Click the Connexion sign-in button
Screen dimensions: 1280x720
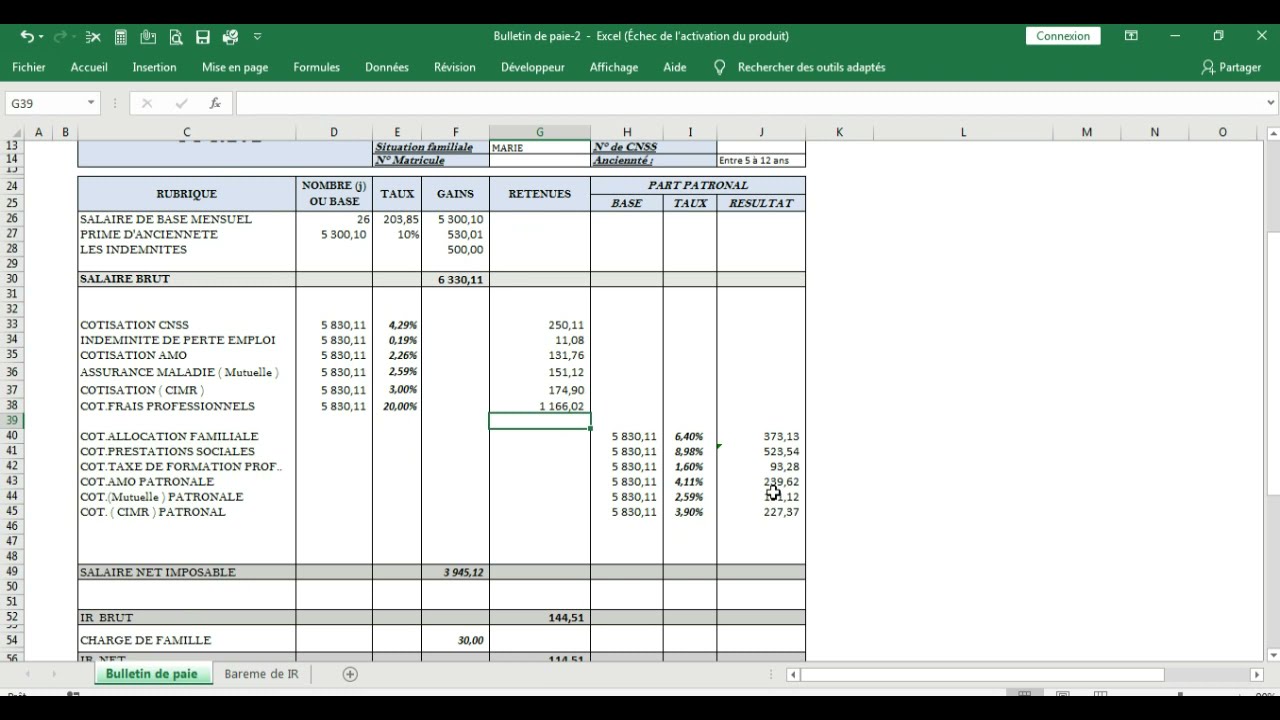[x=1062, y=36]
